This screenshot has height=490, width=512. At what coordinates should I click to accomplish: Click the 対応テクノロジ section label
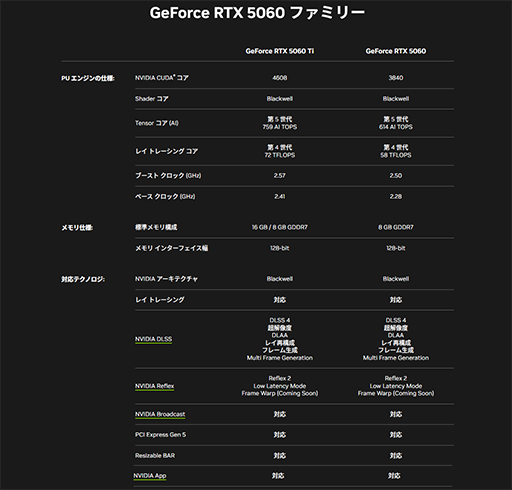[x=83, y=279]
